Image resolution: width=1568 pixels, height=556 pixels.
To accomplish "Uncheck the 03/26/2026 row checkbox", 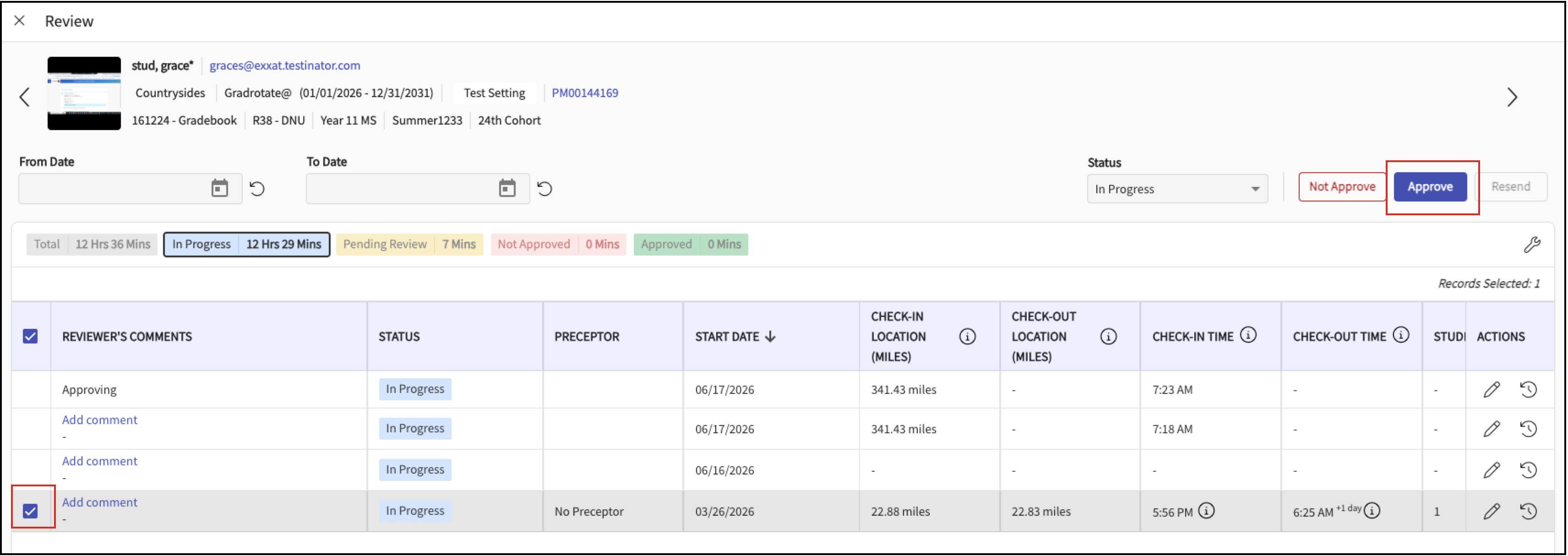I will 30,512.
